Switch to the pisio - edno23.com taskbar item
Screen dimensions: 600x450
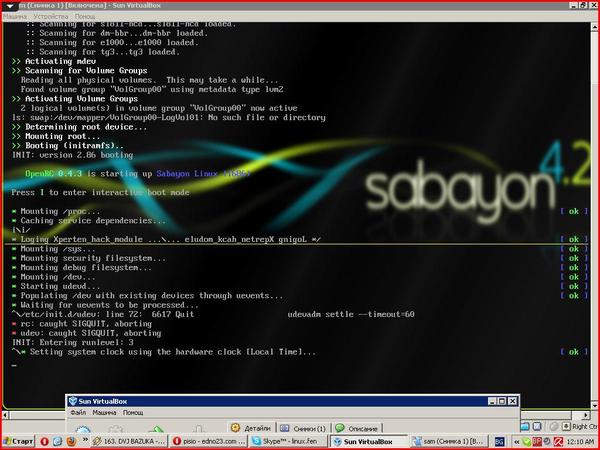click(209, 442)
